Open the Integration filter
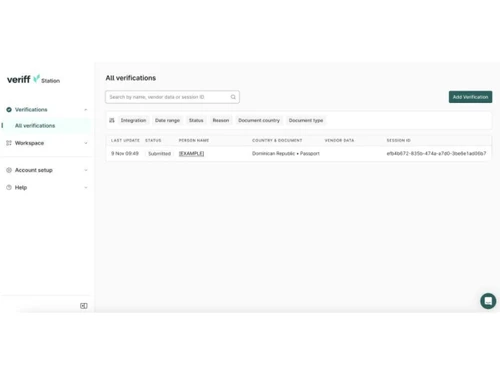This screenshot has width=500, height=375. click(x=133, y=120)
